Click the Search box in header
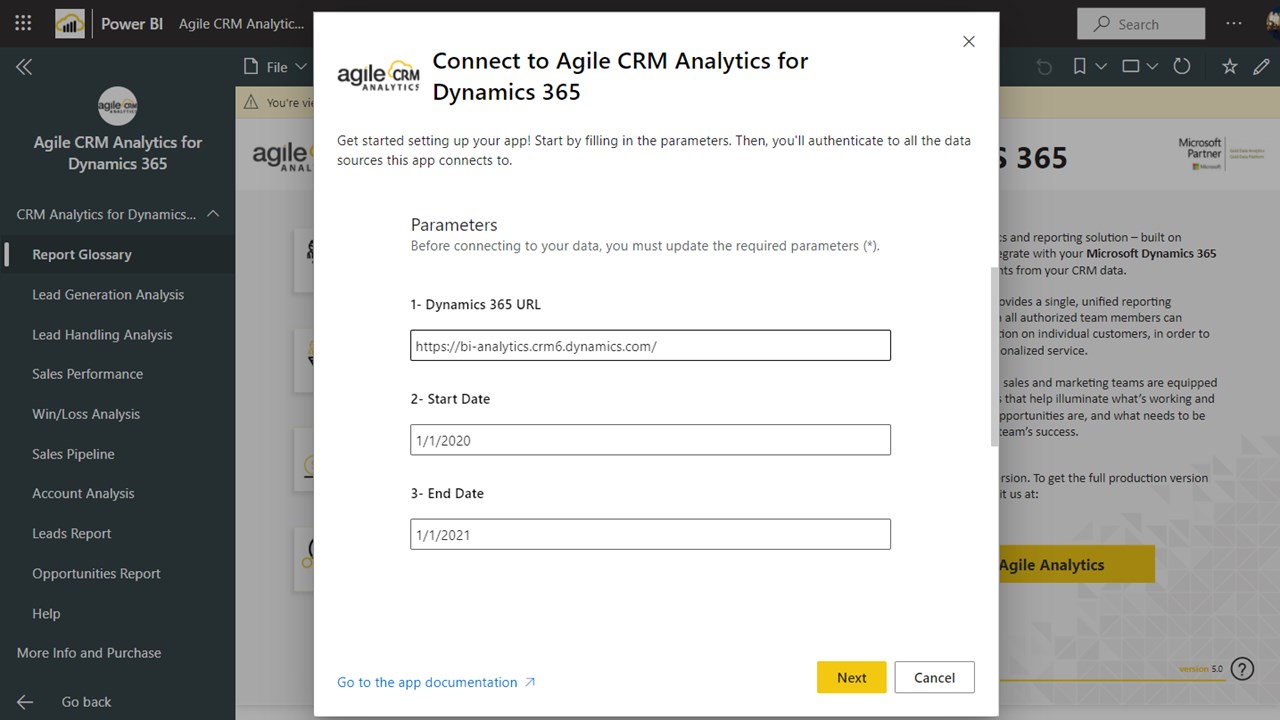Screen dimensions: 1280x720 (1141, 24)
